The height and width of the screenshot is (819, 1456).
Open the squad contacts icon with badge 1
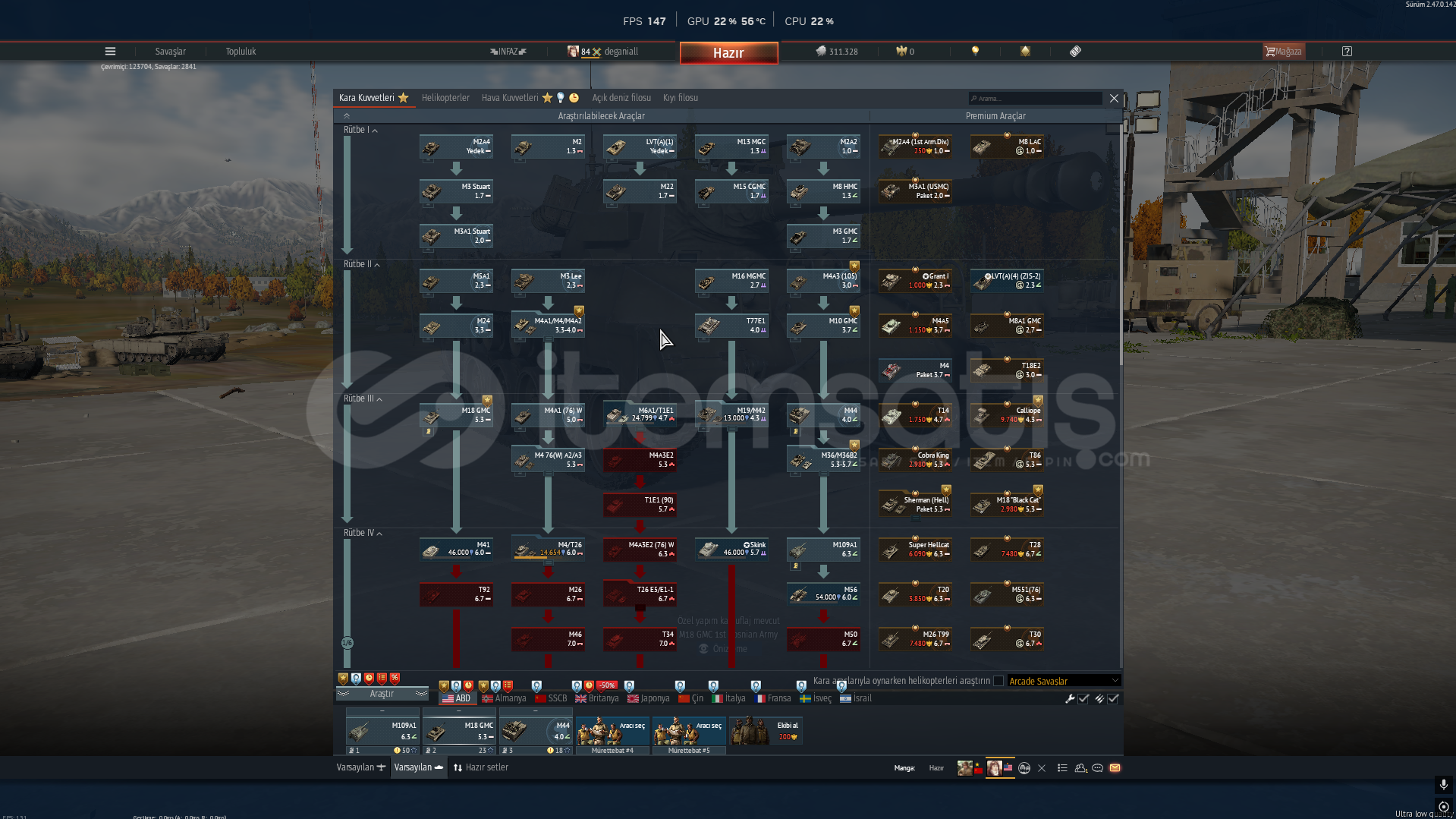click(x=1080, y=768)
